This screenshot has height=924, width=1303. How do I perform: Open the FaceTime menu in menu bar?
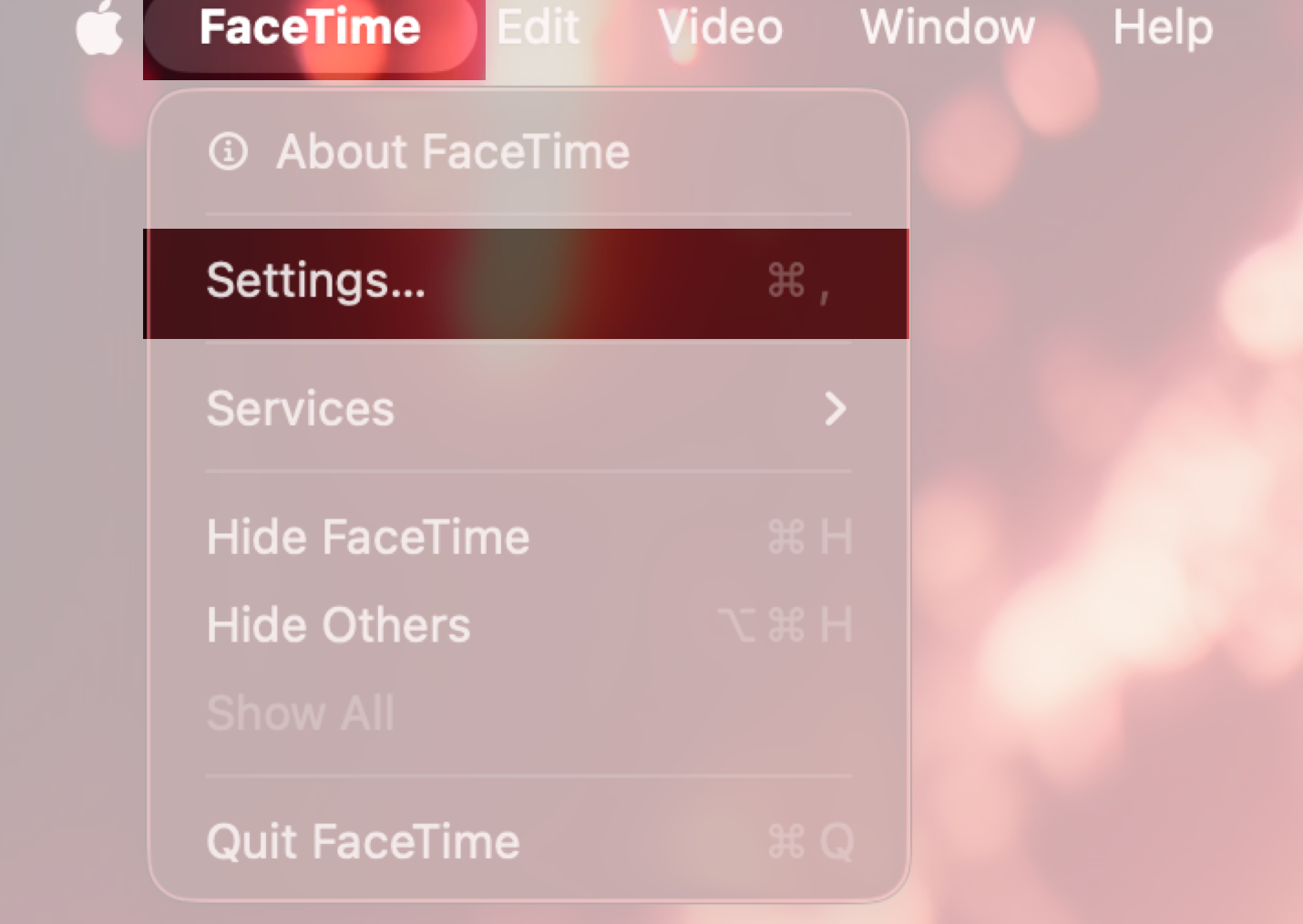(x=311, y=27)
